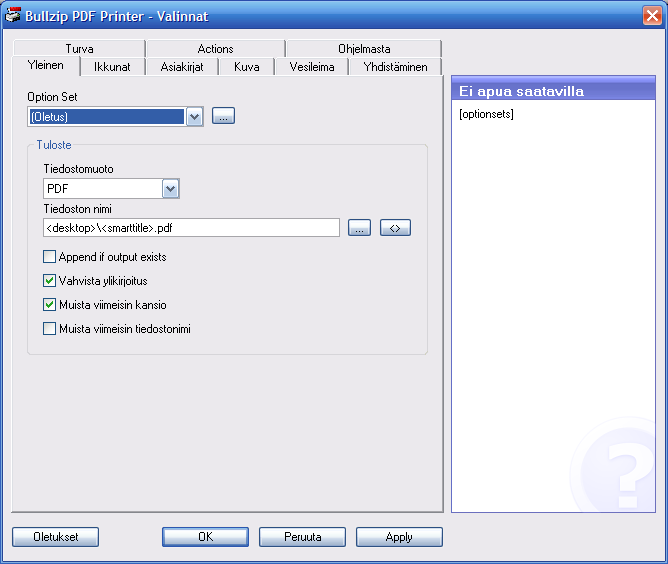This screenshot has width=668, height=564.
Task: Click inside the Tiedoston nimi field
Action: point(191,228)
